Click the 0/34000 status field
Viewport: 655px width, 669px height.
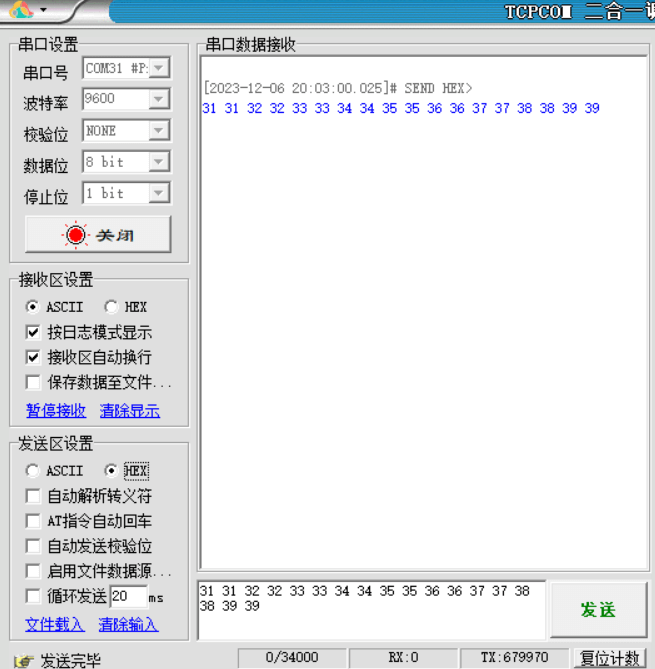(292, 657)
